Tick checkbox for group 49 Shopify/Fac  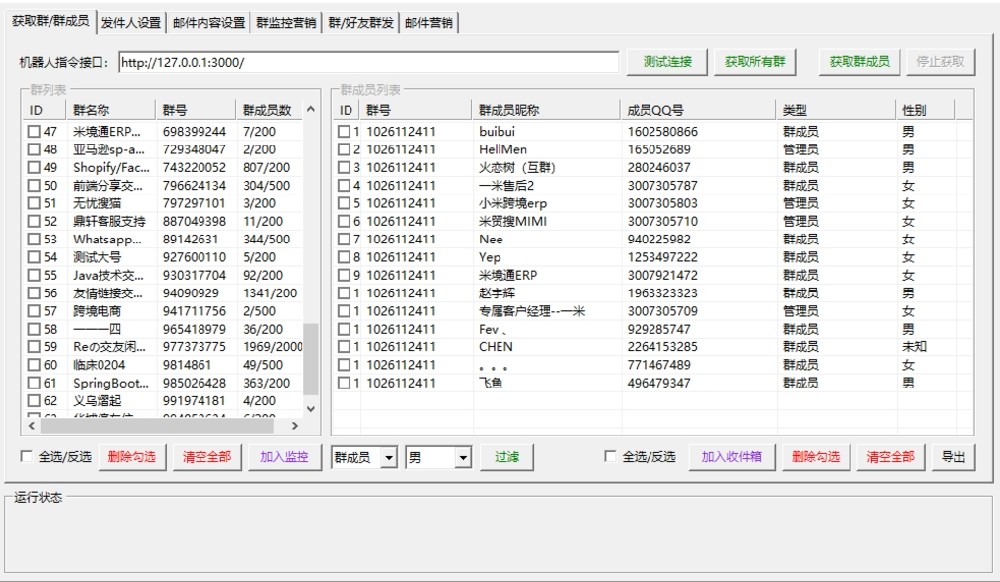pos(34,168)
